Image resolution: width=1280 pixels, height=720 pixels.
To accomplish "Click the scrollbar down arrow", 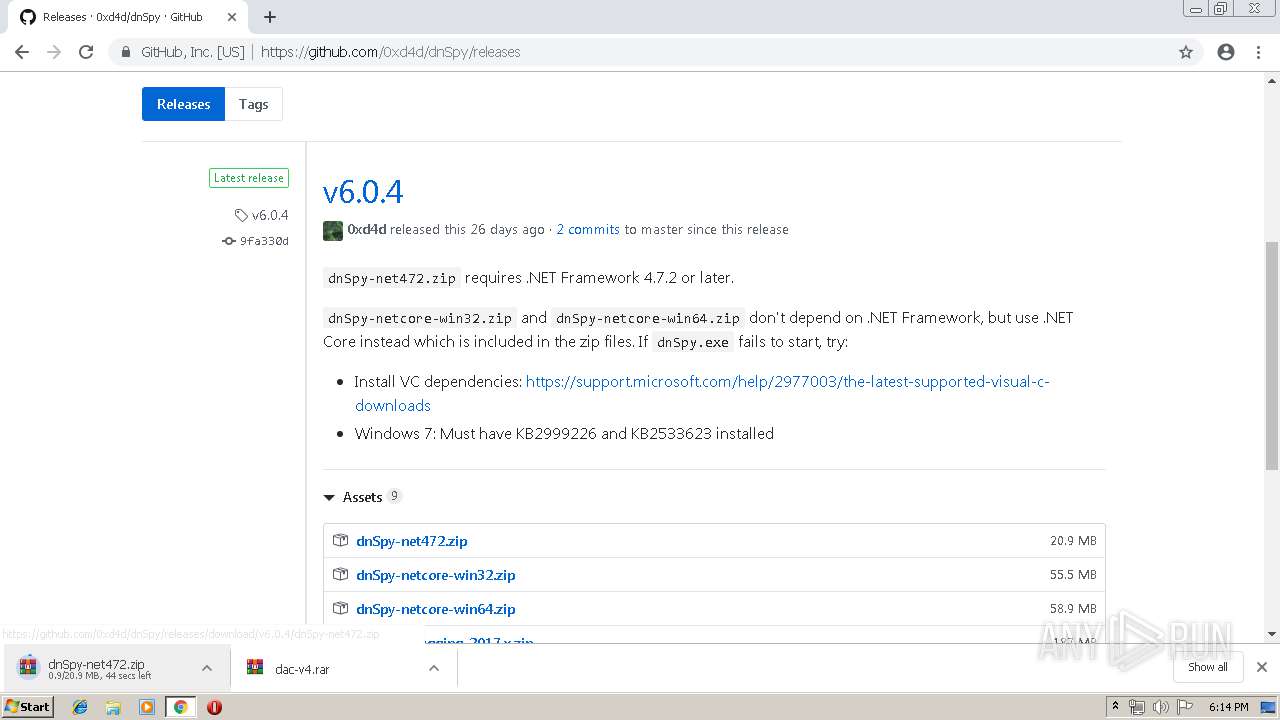I will tap(1272, 634).
